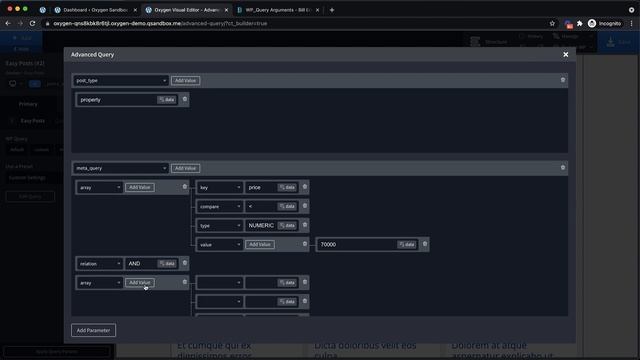Click the data button in the 70000 field
The height and width of the screenshot is (360, 640).
click(407, 244)
